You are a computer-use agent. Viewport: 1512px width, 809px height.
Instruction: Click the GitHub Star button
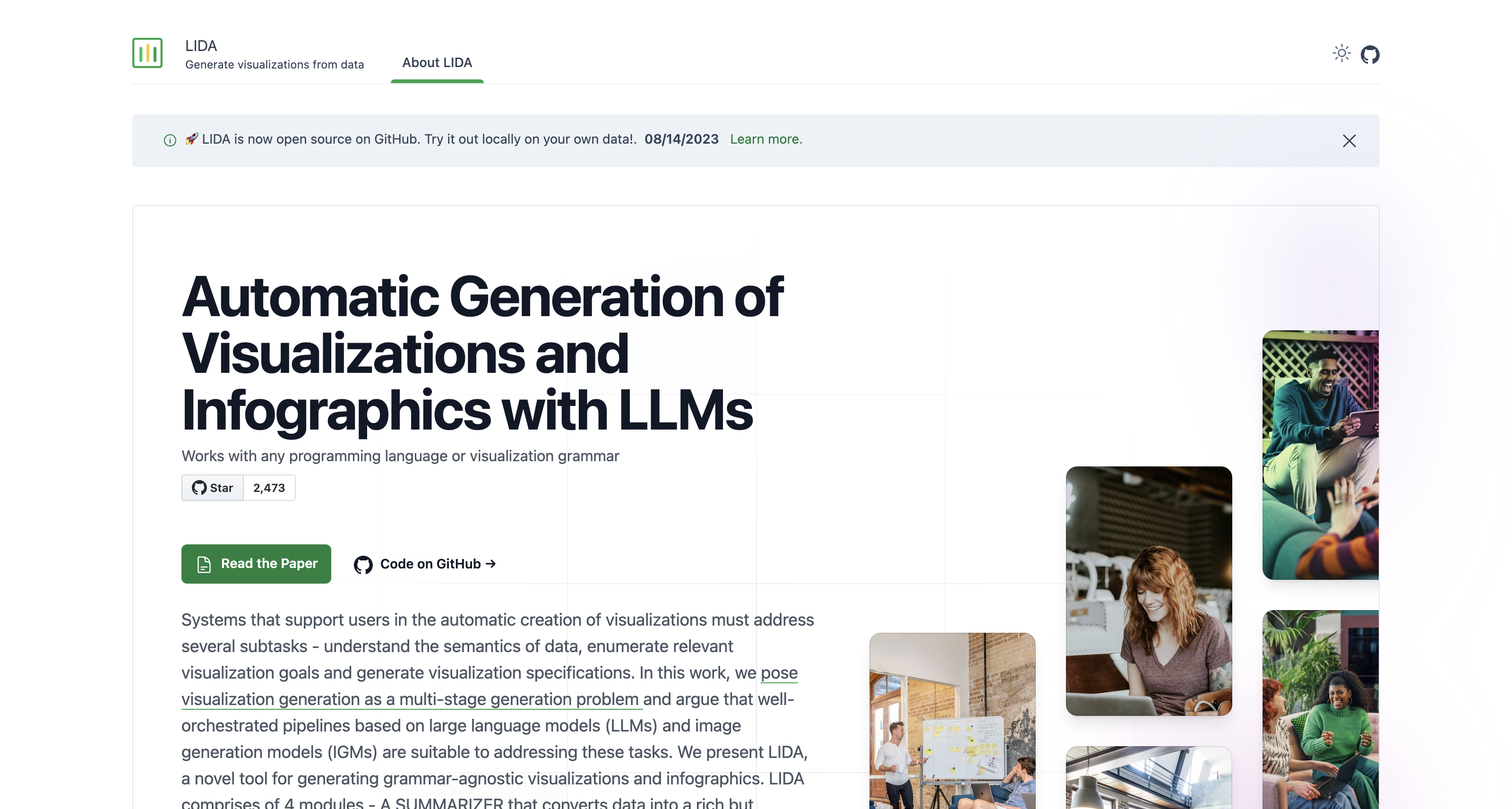(213, 488)
